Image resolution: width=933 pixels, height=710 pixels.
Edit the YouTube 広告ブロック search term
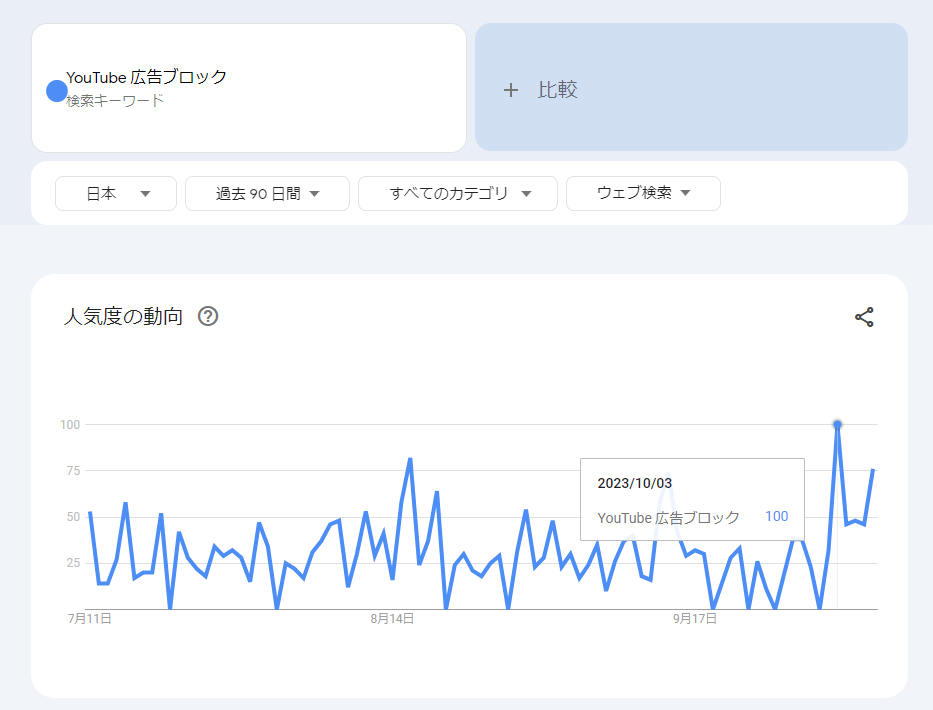[x=146, y=77]
